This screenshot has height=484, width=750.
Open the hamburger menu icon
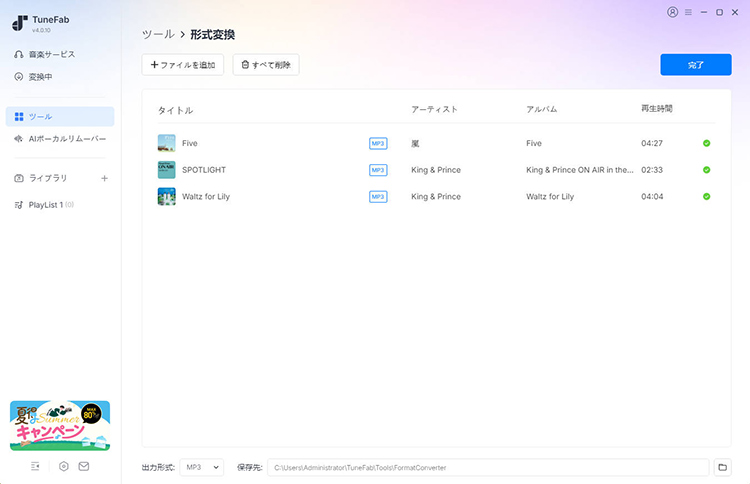(x=688, y=12)
